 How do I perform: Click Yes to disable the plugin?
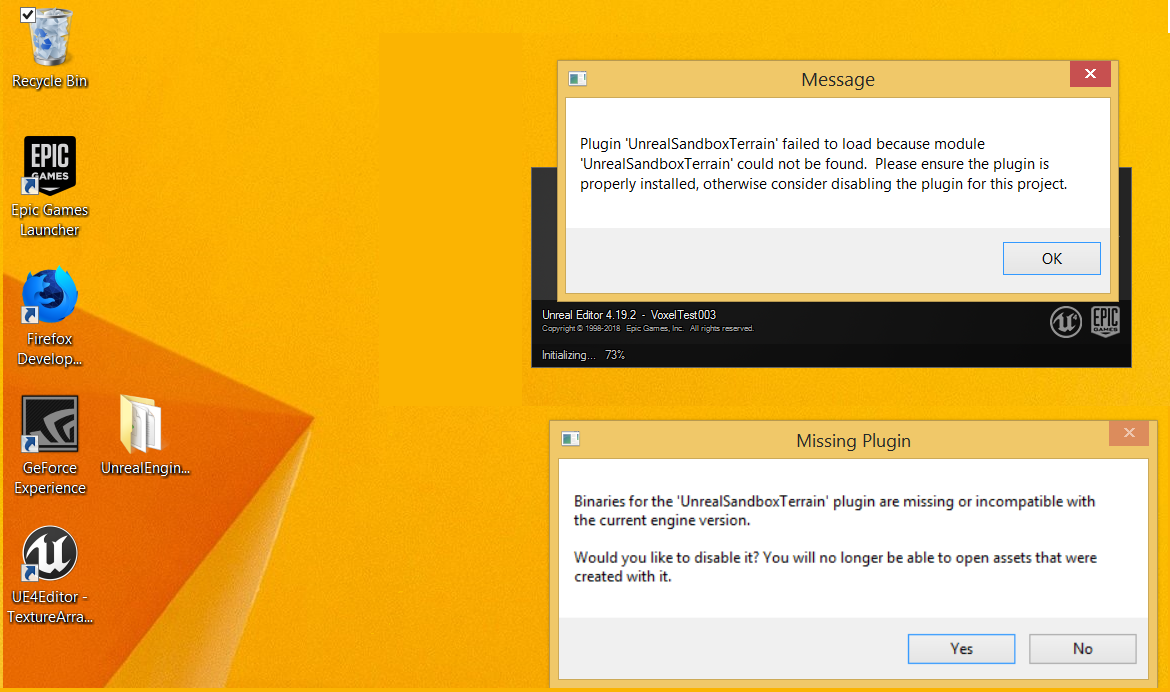(961, 649)
